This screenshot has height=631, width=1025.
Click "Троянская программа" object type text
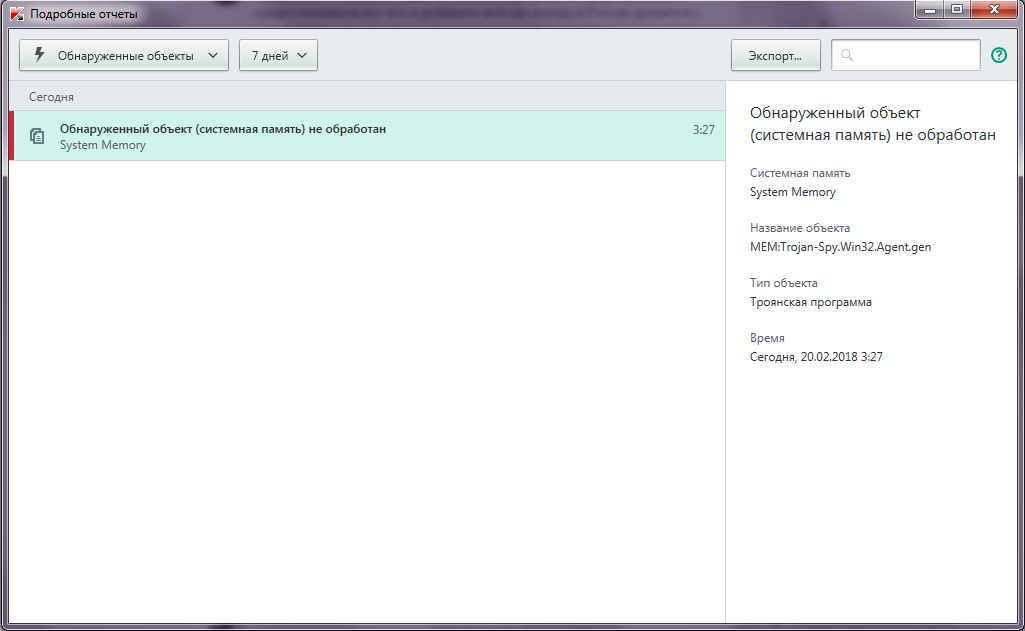pos(810,302)
